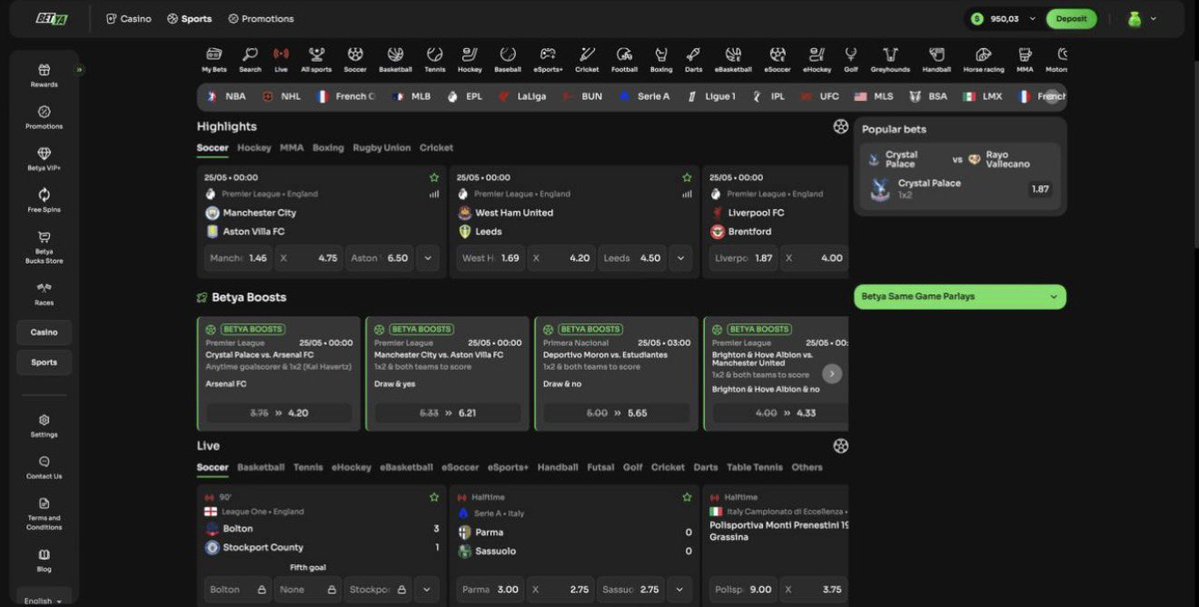Screen dimensions: 1199x607
Task: Select the eBasketball icon
Action: 733,60
